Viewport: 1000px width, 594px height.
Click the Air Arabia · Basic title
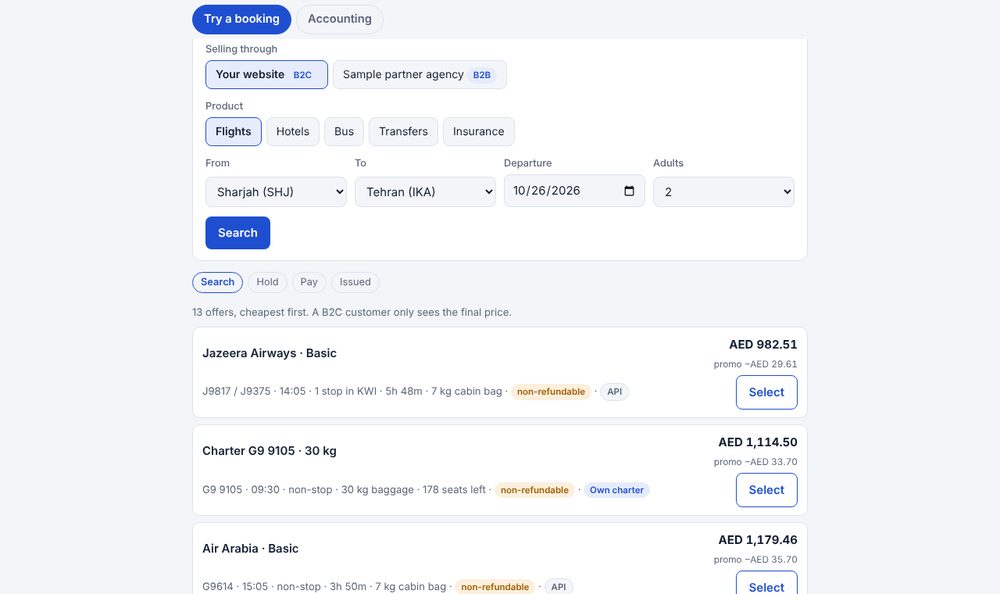pyautogui.click(x=250, y=549)
